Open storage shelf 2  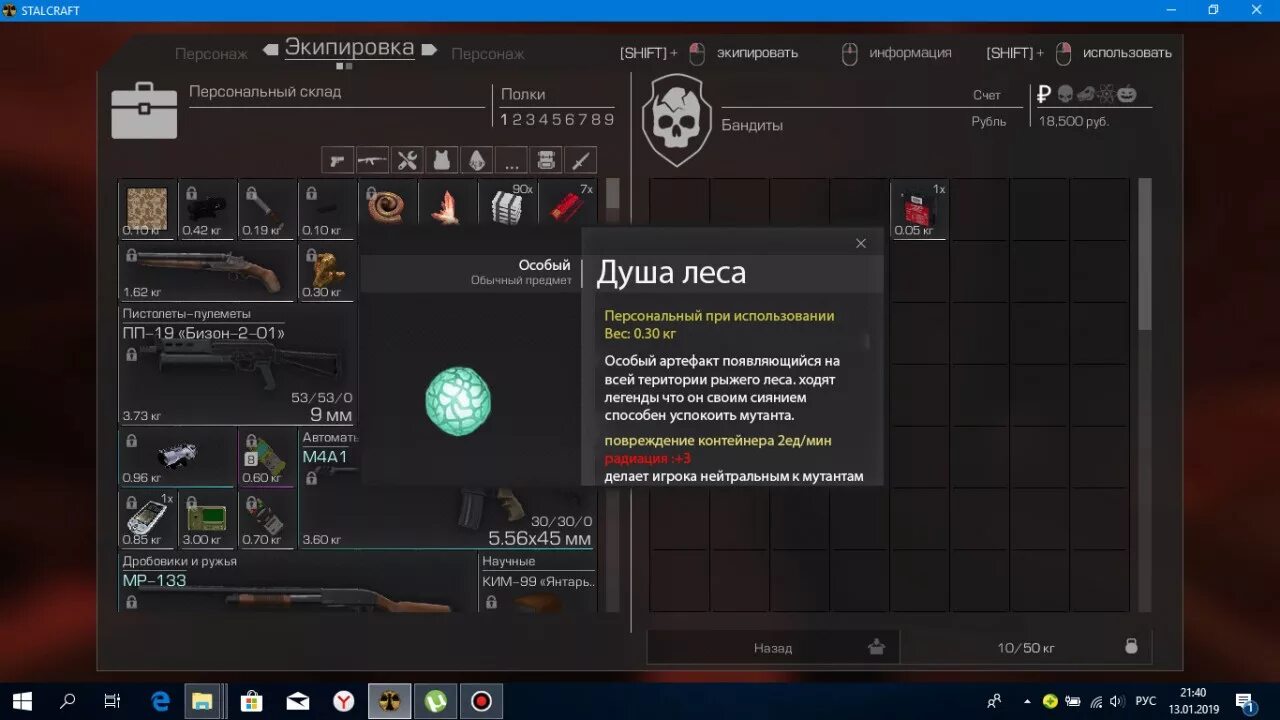[517, 119]
